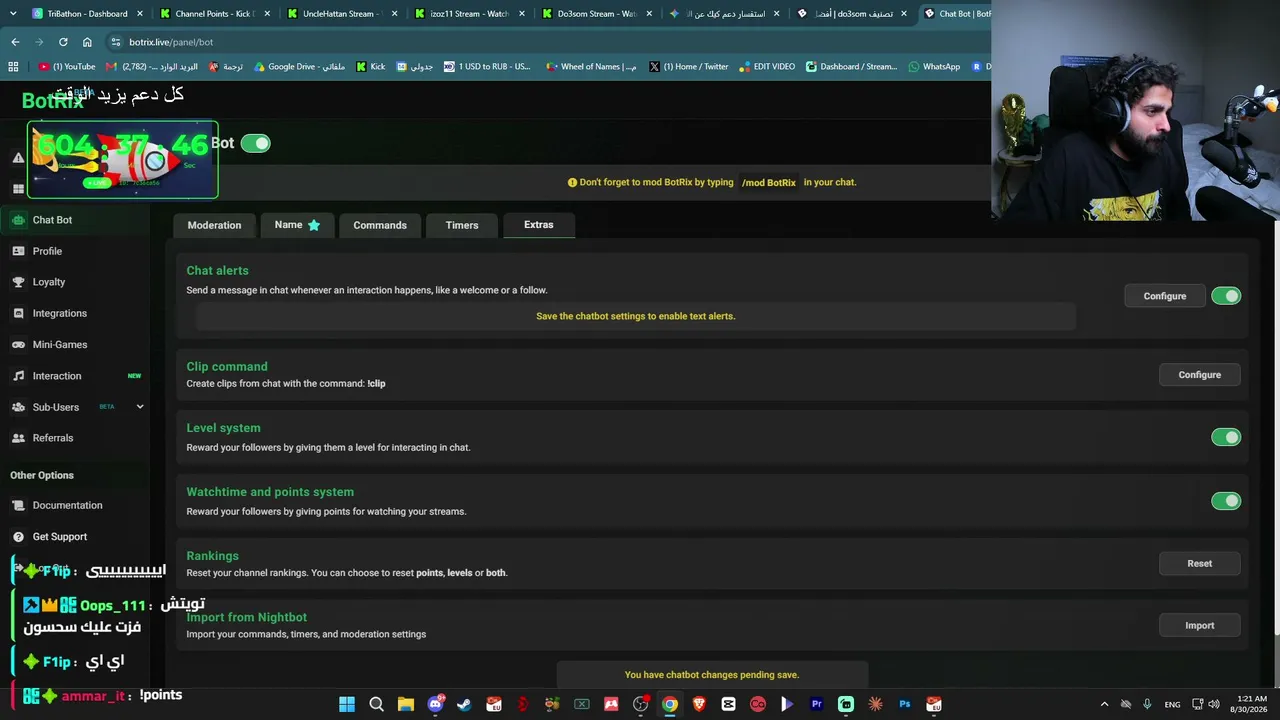The image size is (1280, 720).
Task: Switch to the Commands tab
Action: point(380,225)
